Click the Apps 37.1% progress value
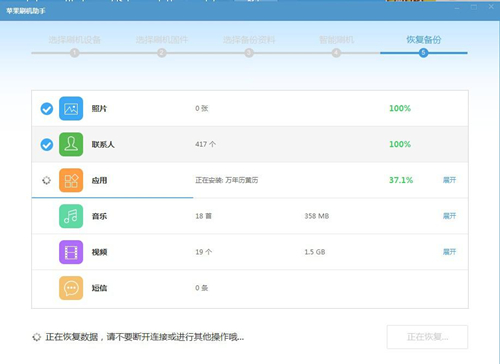 click(401, 180)
